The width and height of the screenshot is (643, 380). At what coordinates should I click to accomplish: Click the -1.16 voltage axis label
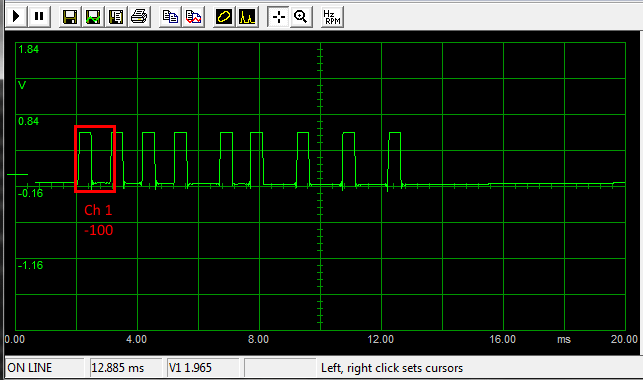(x=30, y=265)
